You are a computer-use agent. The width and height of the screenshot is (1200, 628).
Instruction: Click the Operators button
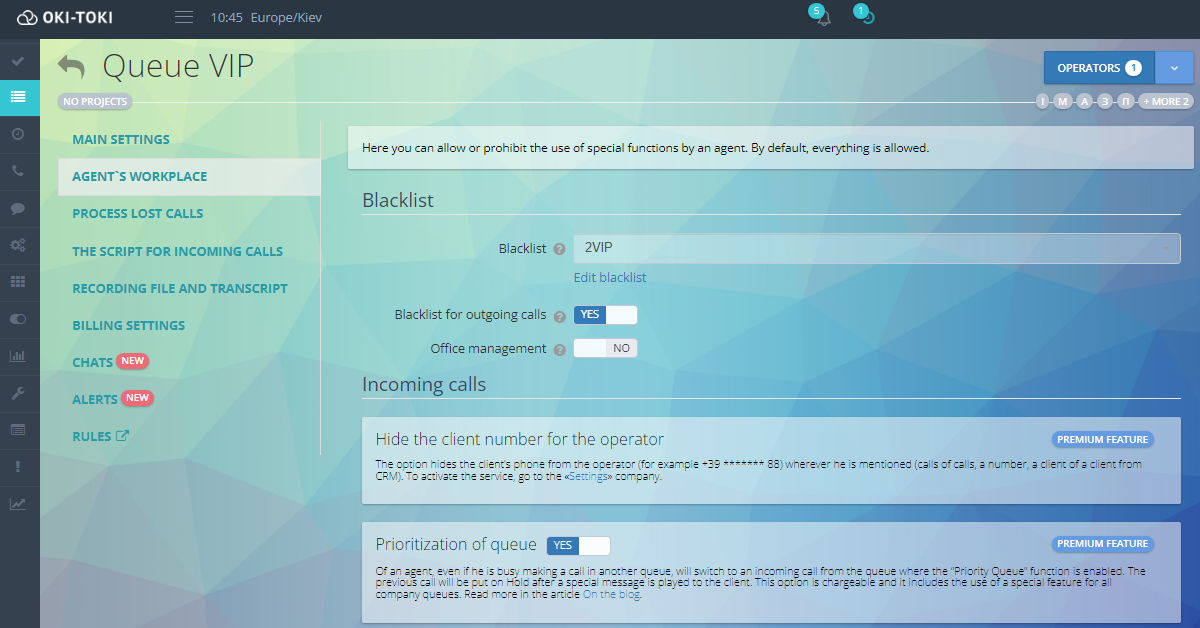point(1098,68)
